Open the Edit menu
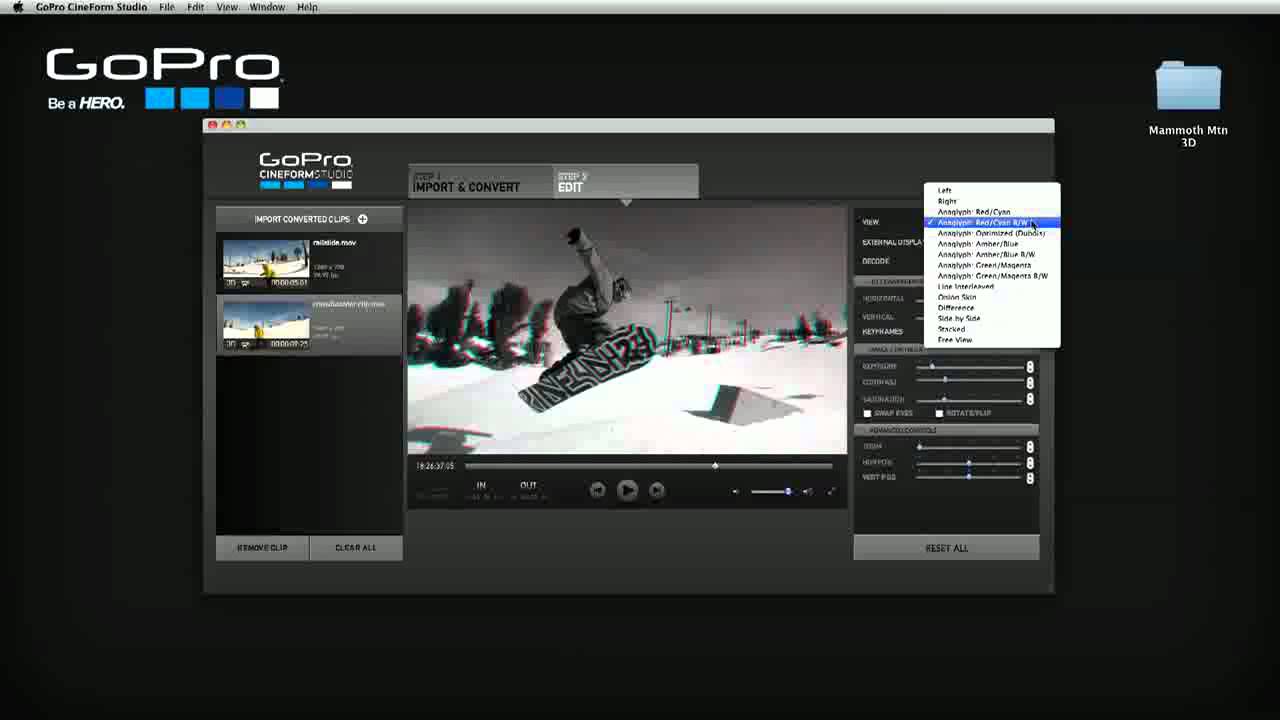Image resolution: width=1280 pixels, height=720 pixels. click(196, 7)
